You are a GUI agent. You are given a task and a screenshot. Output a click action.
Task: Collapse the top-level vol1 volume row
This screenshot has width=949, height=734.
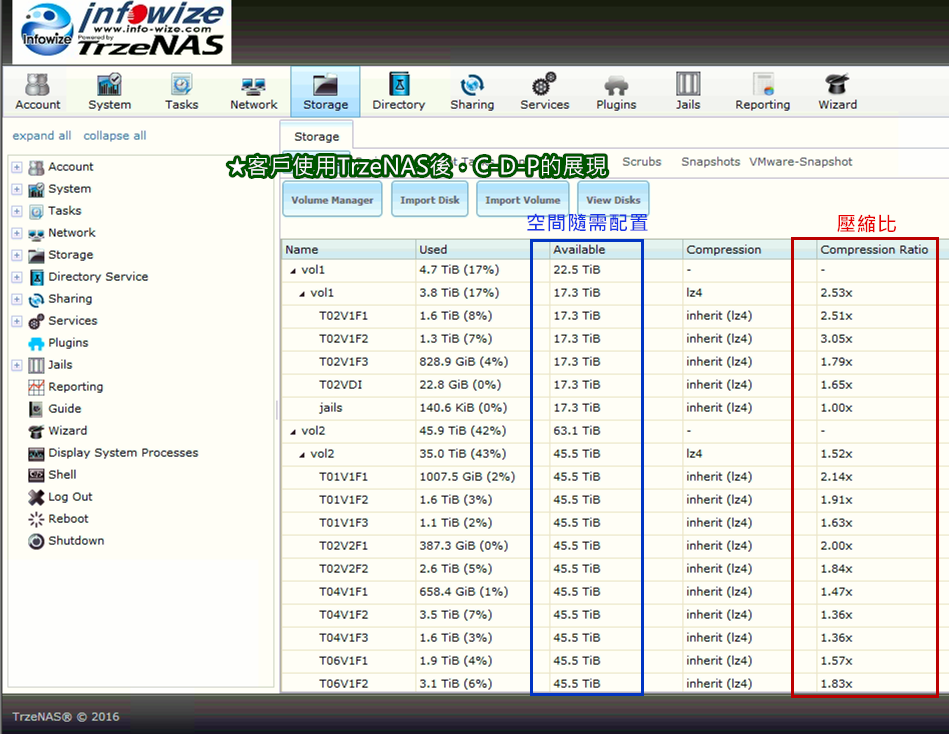293,270
